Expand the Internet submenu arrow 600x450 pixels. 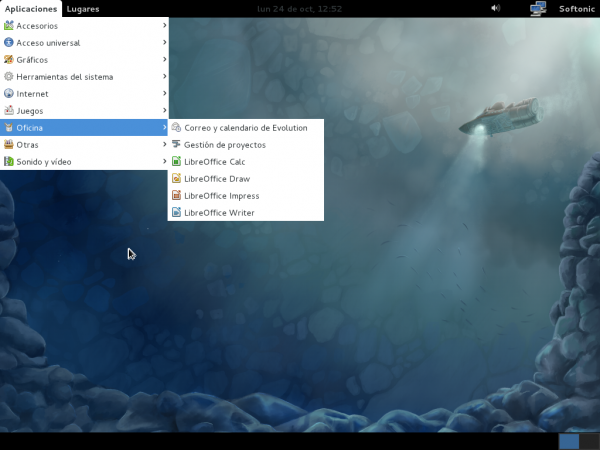point(165,93)
